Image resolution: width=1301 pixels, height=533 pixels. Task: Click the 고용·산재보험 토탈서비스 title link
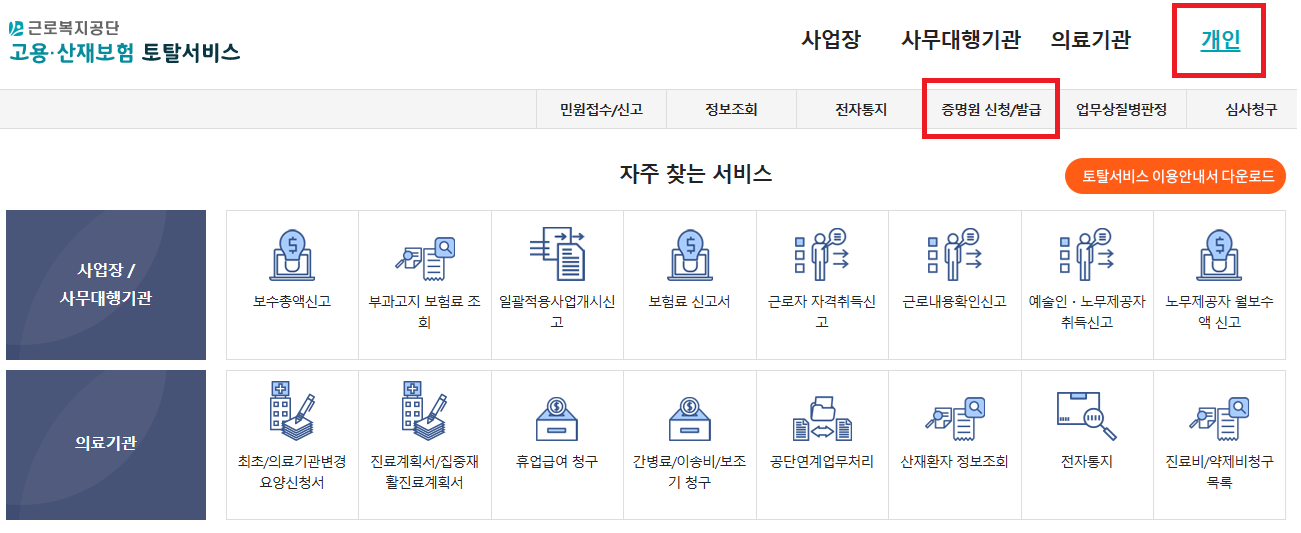click(x=125, y=52)
